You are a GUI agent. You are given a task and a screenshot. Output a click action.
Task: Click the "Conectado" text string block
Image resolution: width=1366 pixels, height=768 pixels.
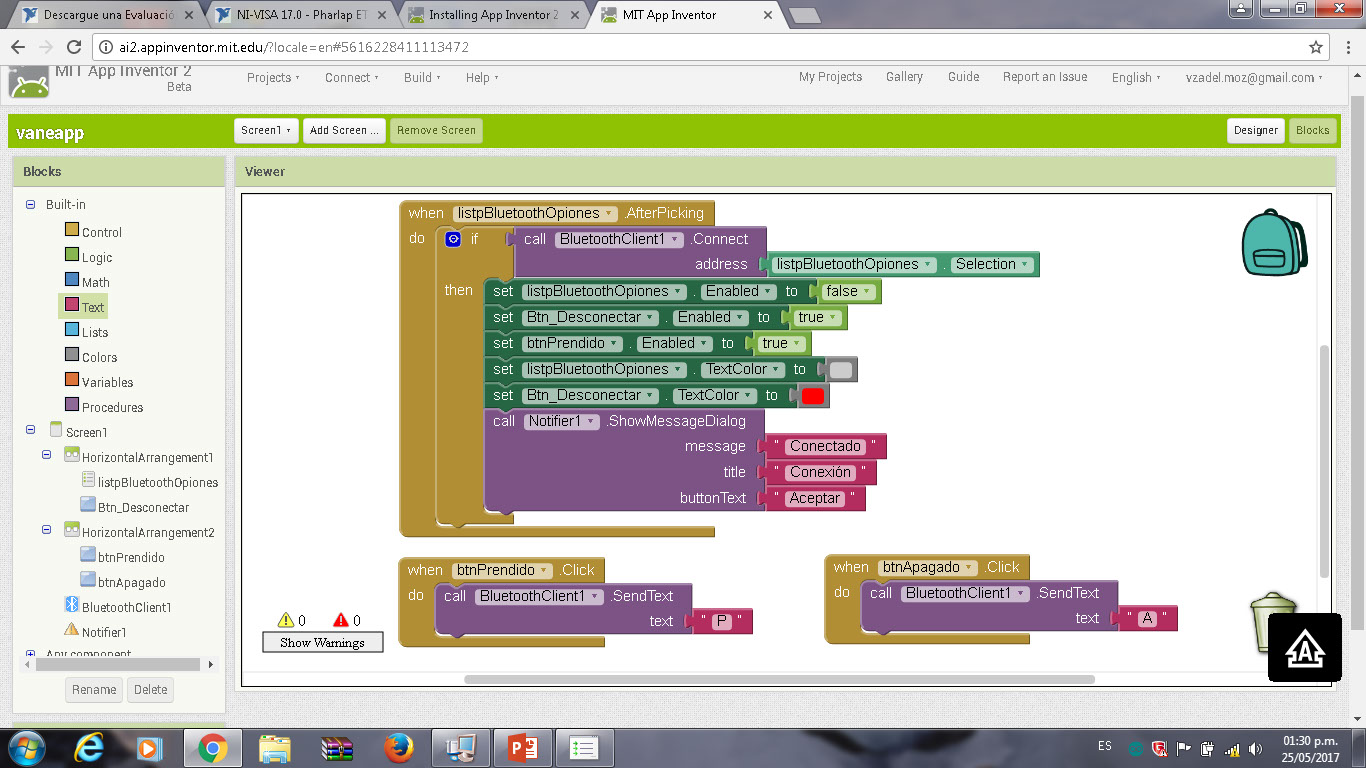point(824,446)
